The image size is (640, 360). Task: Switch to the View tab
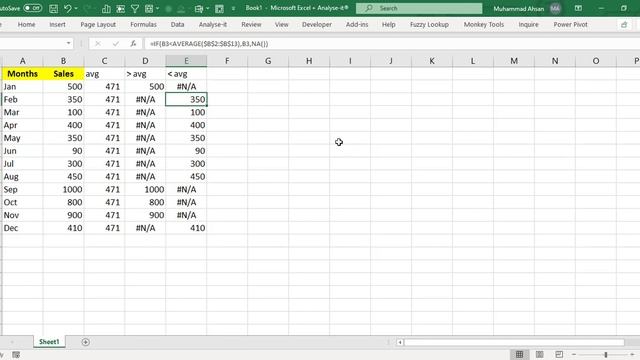(x=282, y=24)
